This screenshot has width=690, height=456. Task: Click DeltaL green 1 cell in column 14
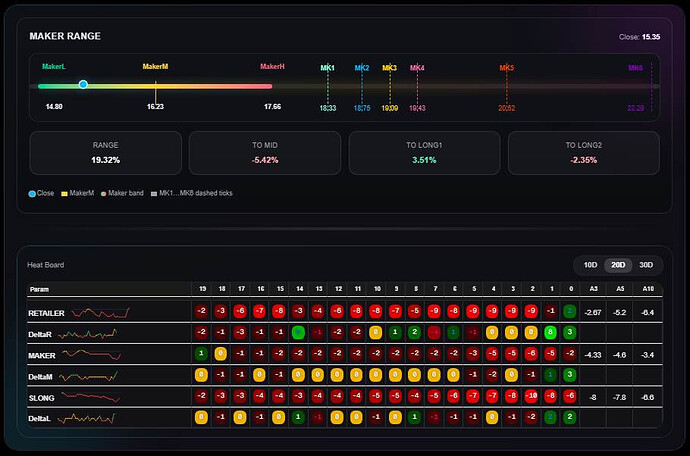298,417
